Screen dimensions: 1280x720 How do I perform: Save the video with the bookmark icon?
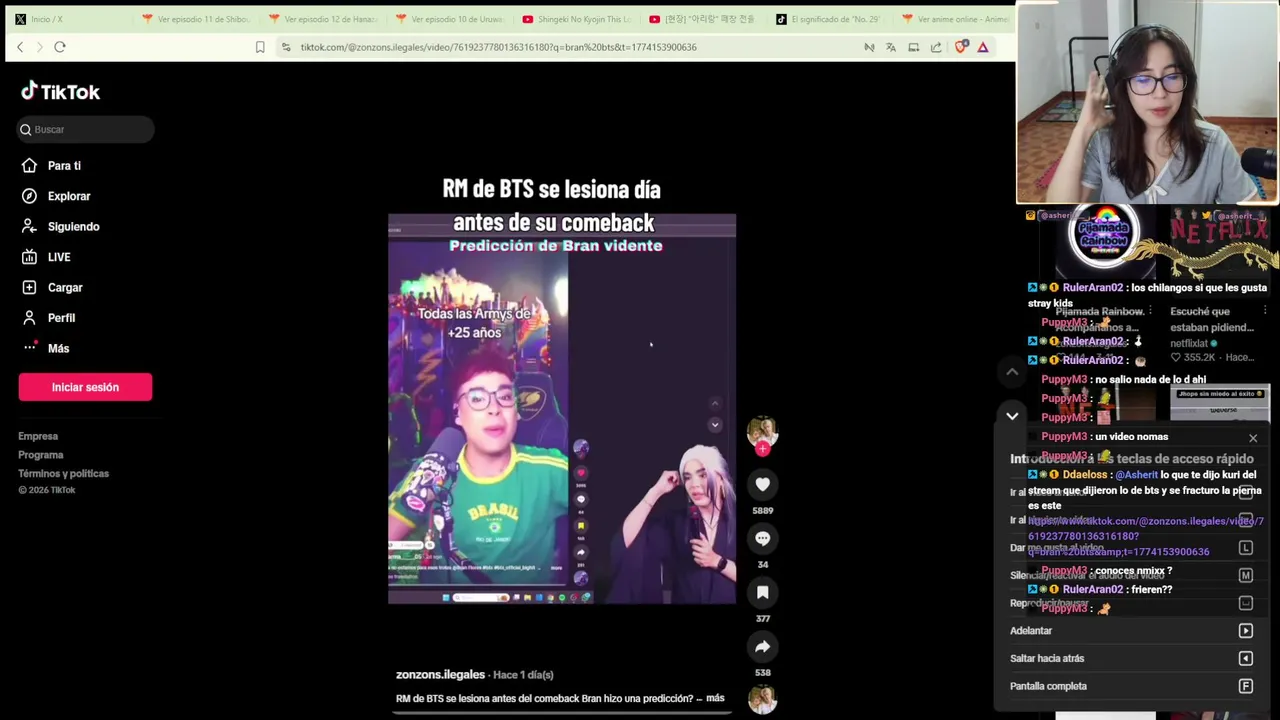click(x=762, y=592)
